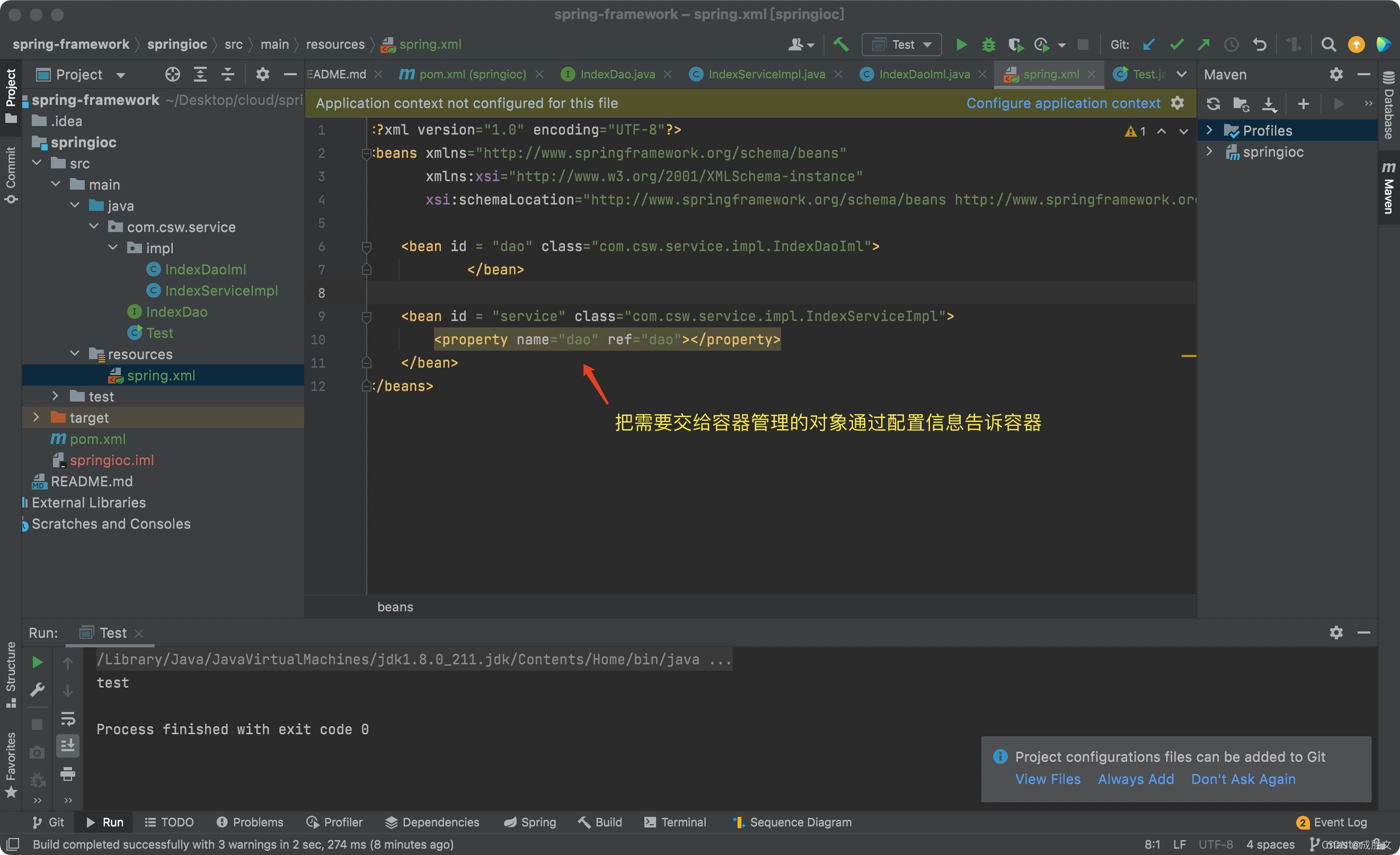Select IndexDaoIml class in project tree

click(x=205, y=269)
